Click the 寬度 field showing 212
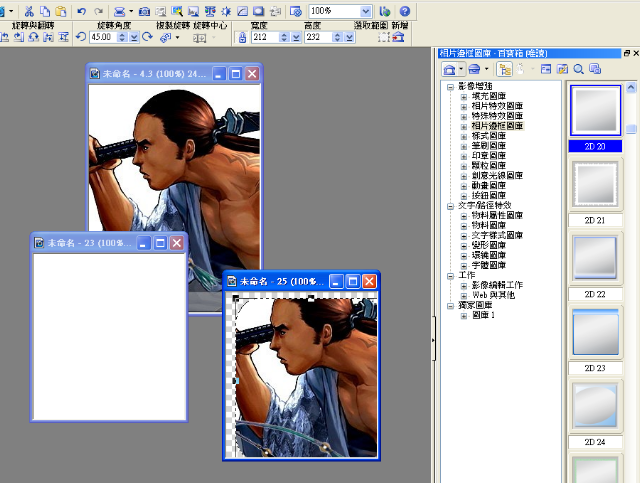The width and height of the screenshot is (640, 483). click(x=265, y=37)
